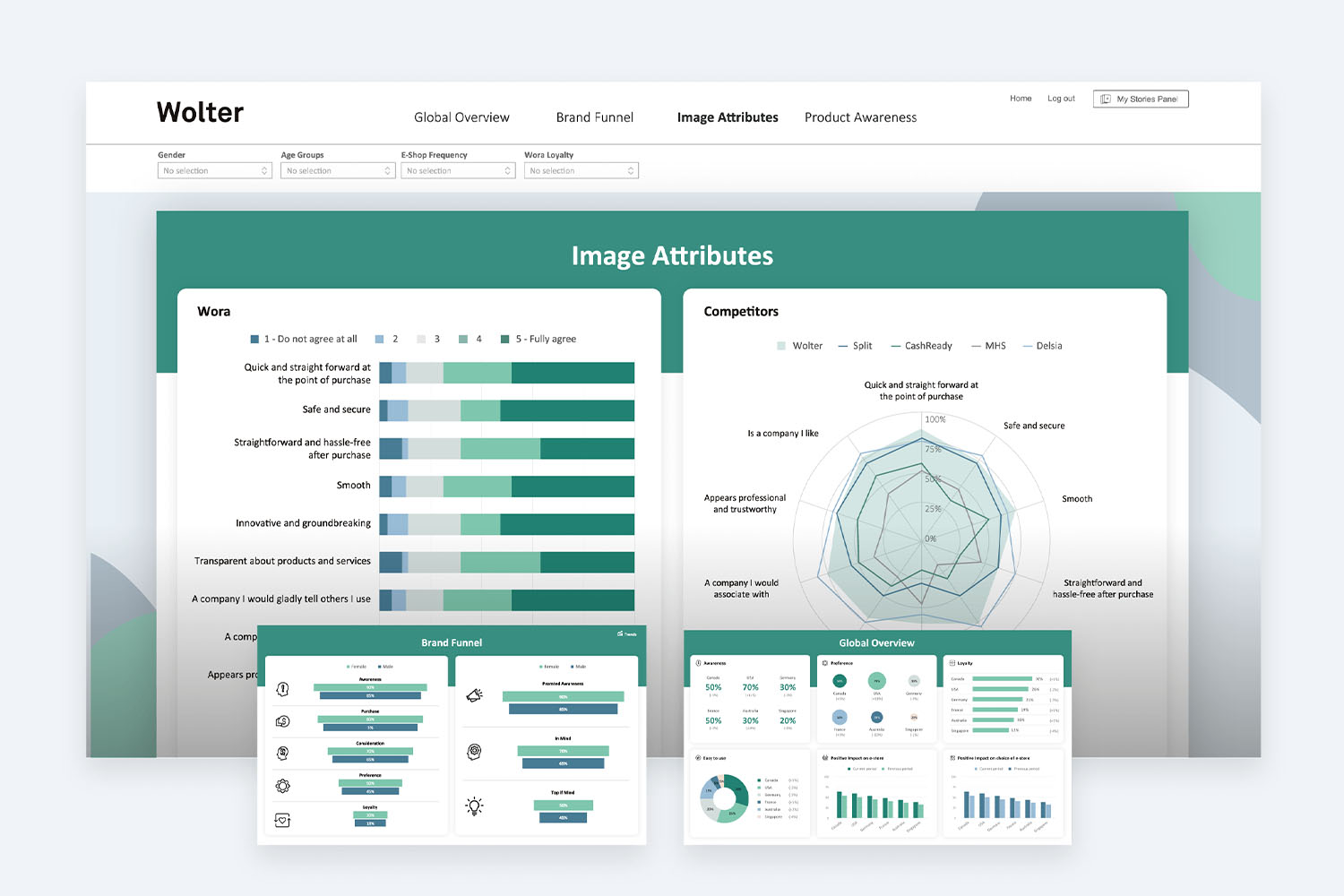Open the Global Overview thumbnail preview
The width and height of the screenshot is (1344, 896).
877,737
